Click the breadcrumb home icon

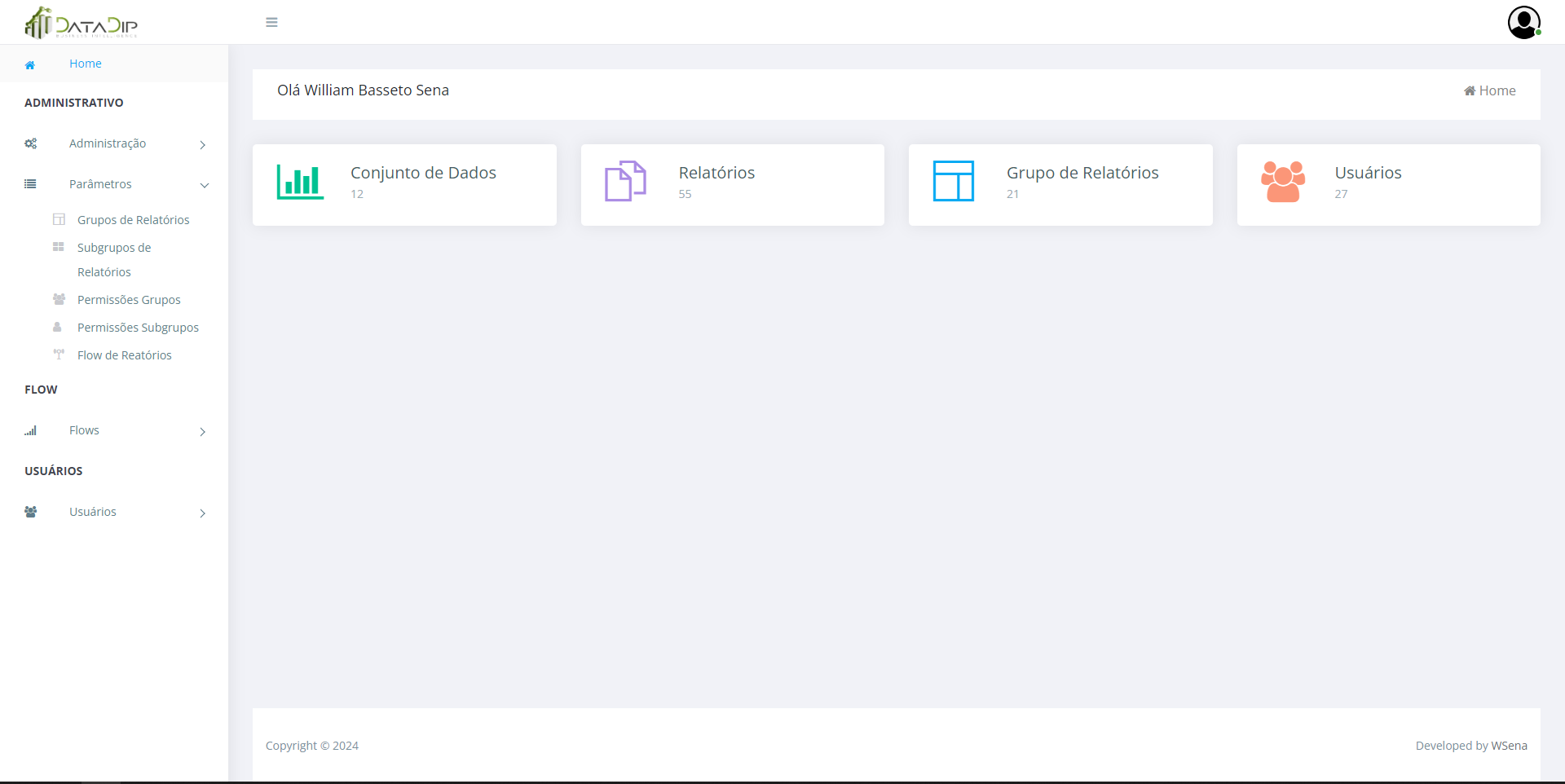coord(1470,90)
